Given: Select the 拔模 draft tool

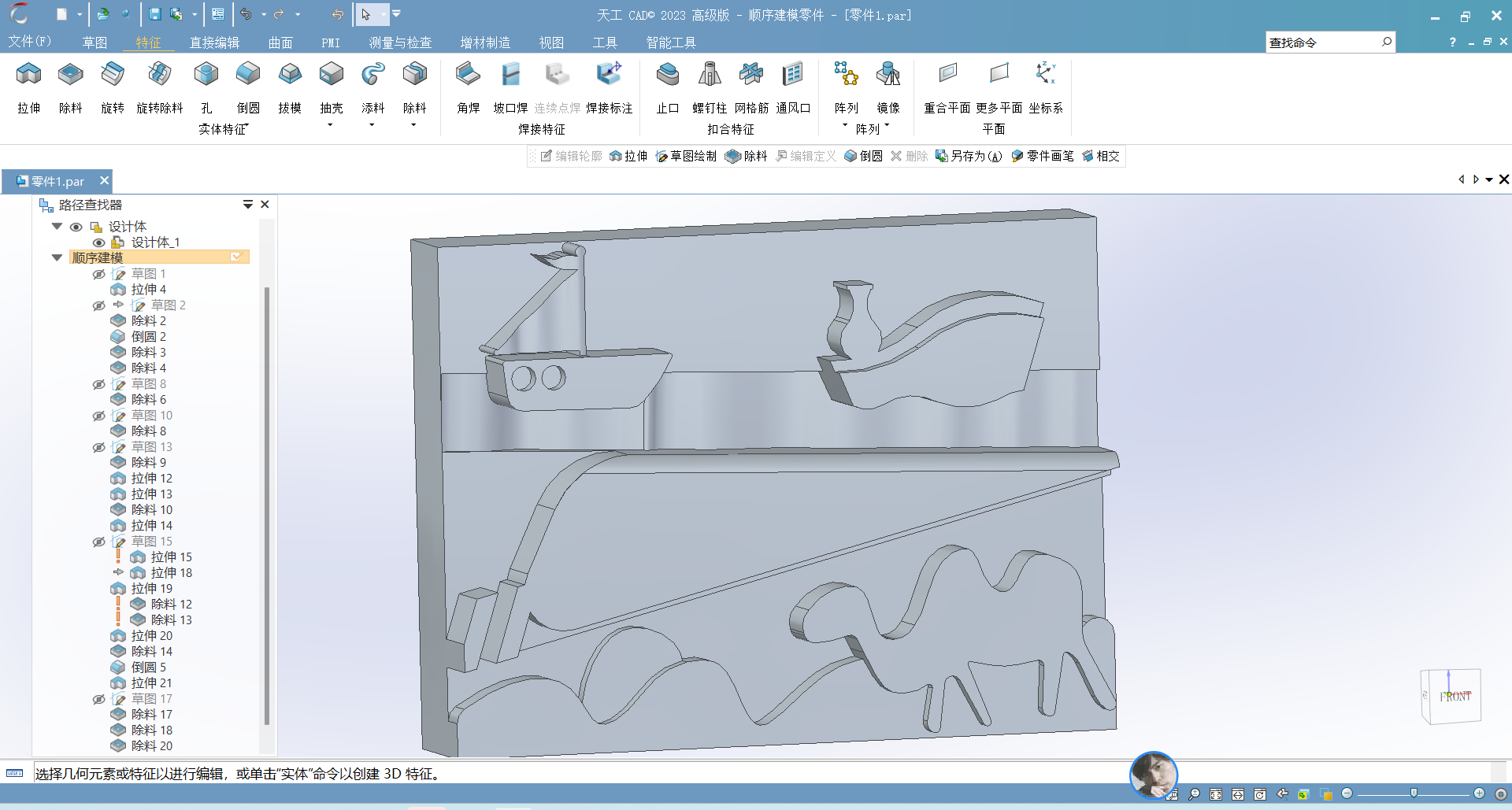Looking at the screenshot, I should tap(290, 87).
